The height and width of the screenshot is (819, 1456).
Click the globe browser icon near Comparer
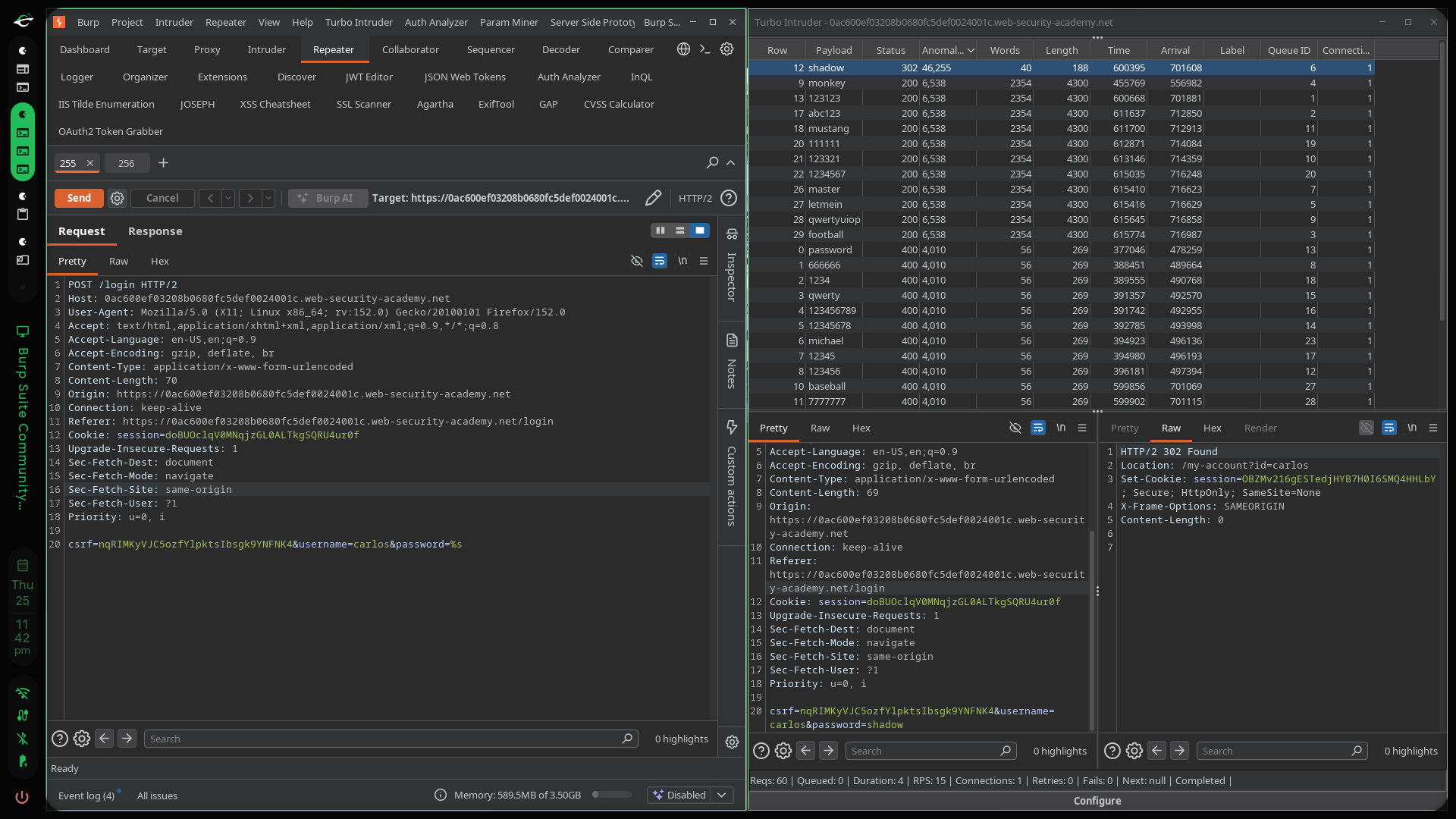683,49
